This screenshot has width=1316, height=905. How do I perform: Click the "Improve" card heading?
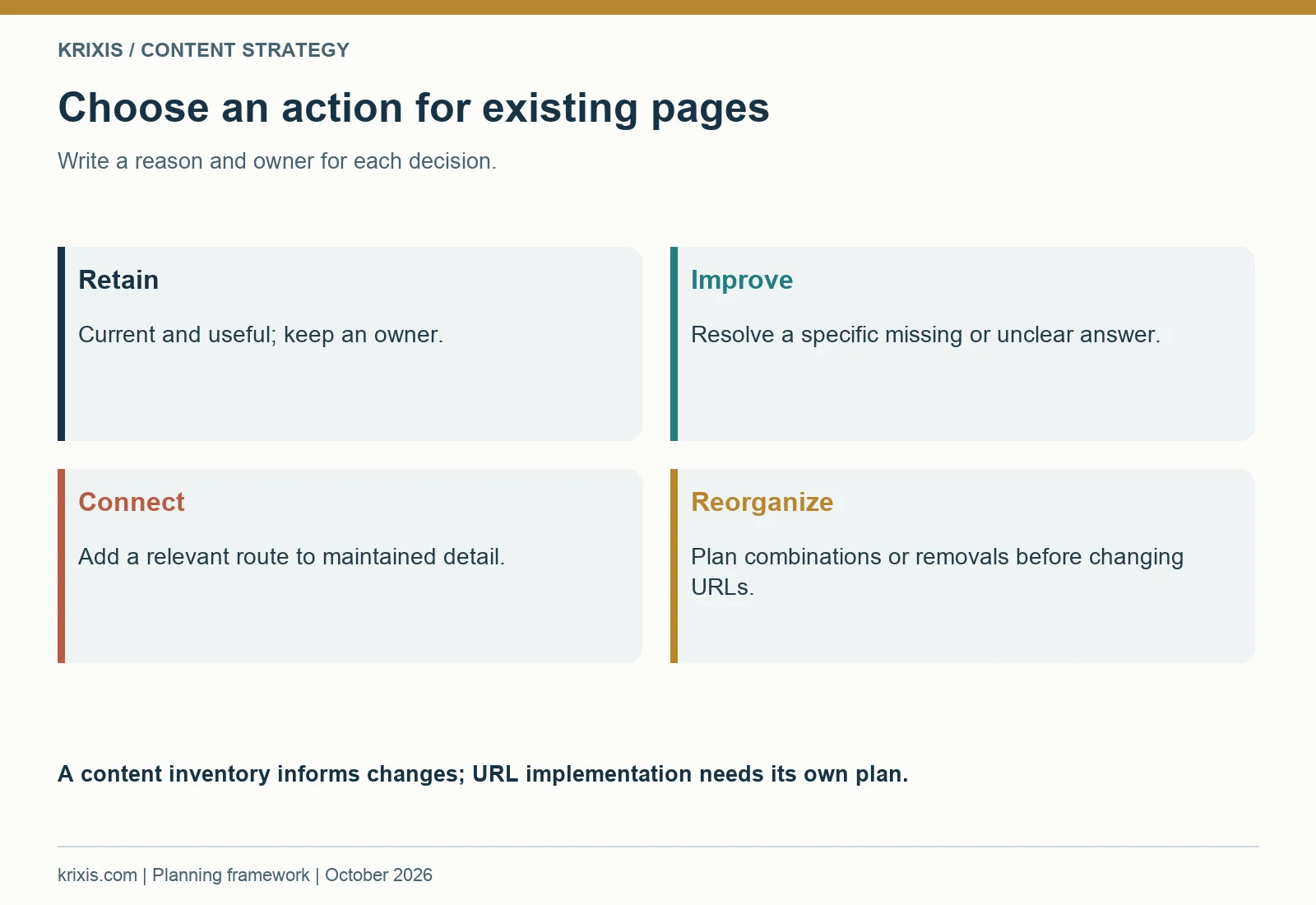[x=742, y=280]
